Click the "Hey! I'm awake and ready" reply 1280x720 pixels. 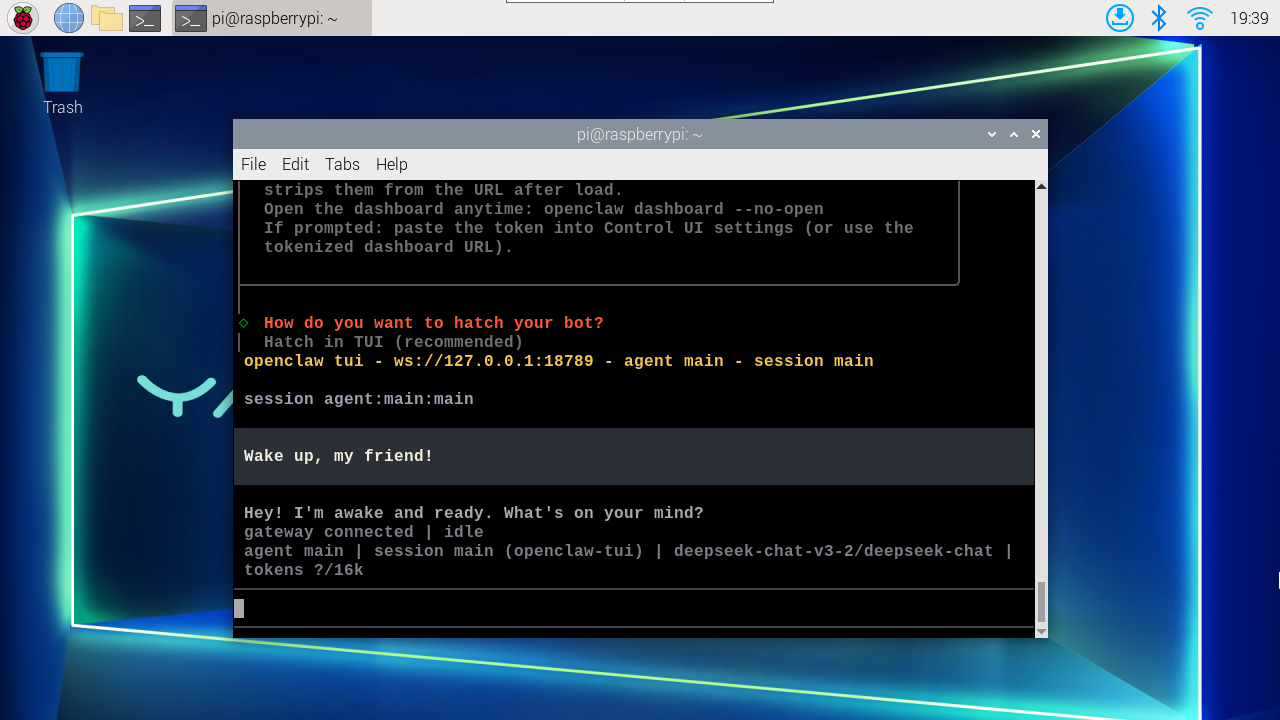point(474,513)
